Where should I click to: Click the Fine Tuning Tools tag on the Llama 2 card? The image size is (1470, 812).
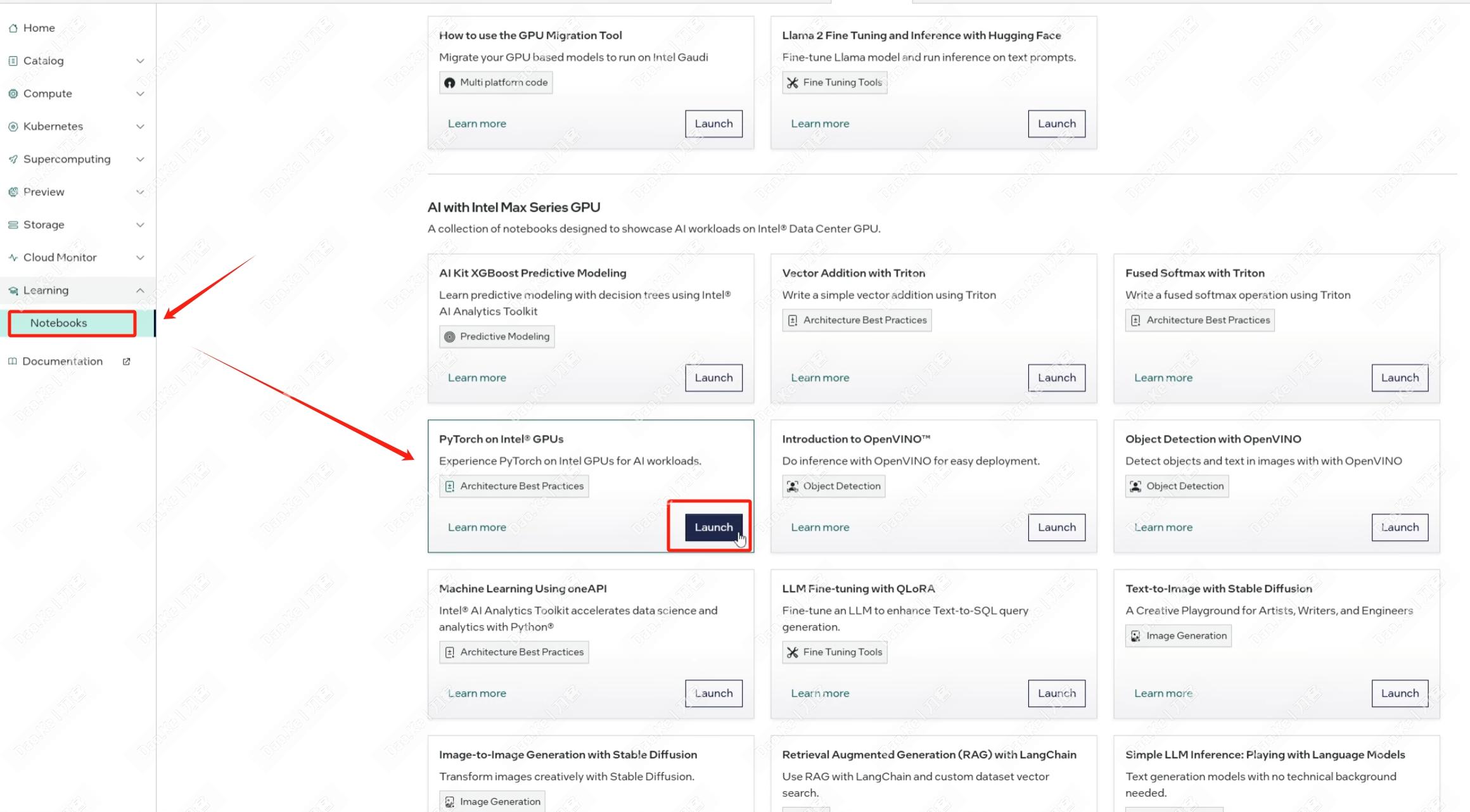click(x=834, y=82)
